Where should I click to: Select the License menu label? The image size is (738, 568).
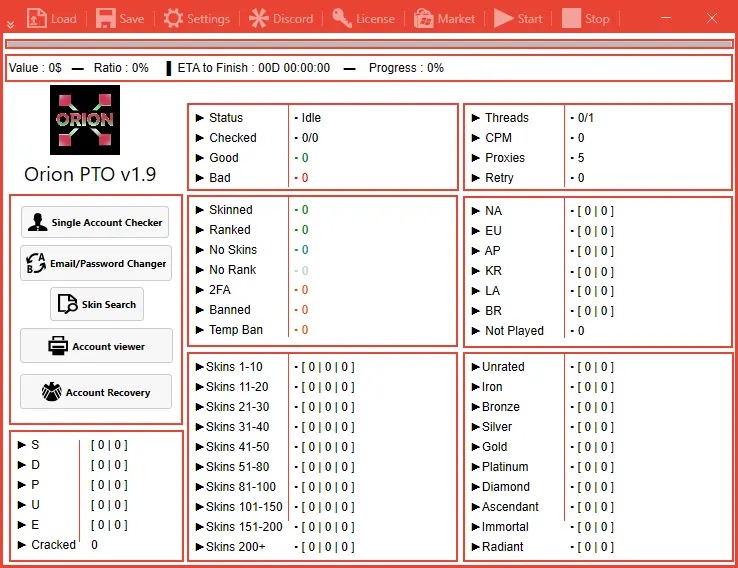(375, 19)
